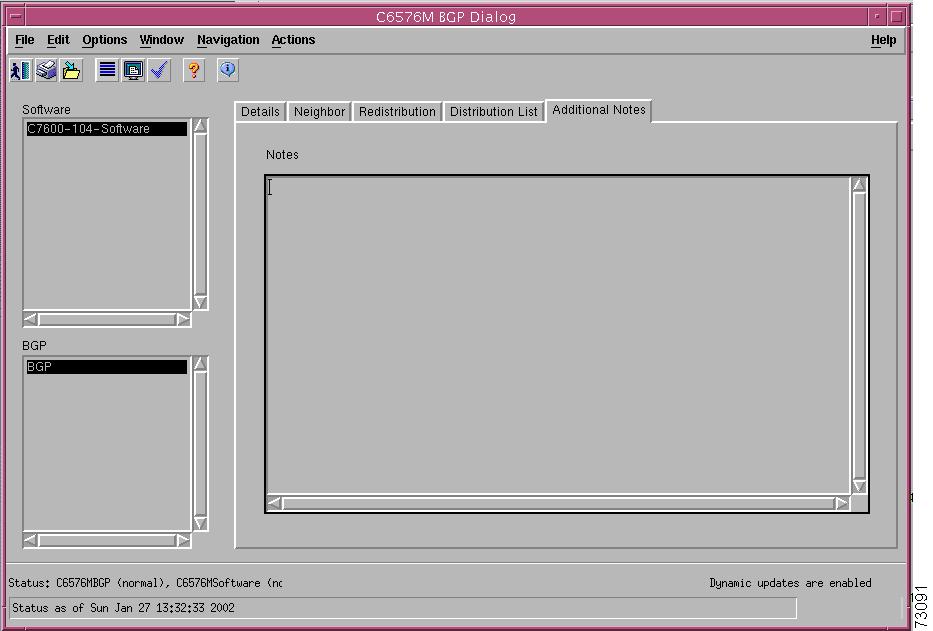Click Notes area scroll up arrow
The image size is (933, 631).
point(859,185)
